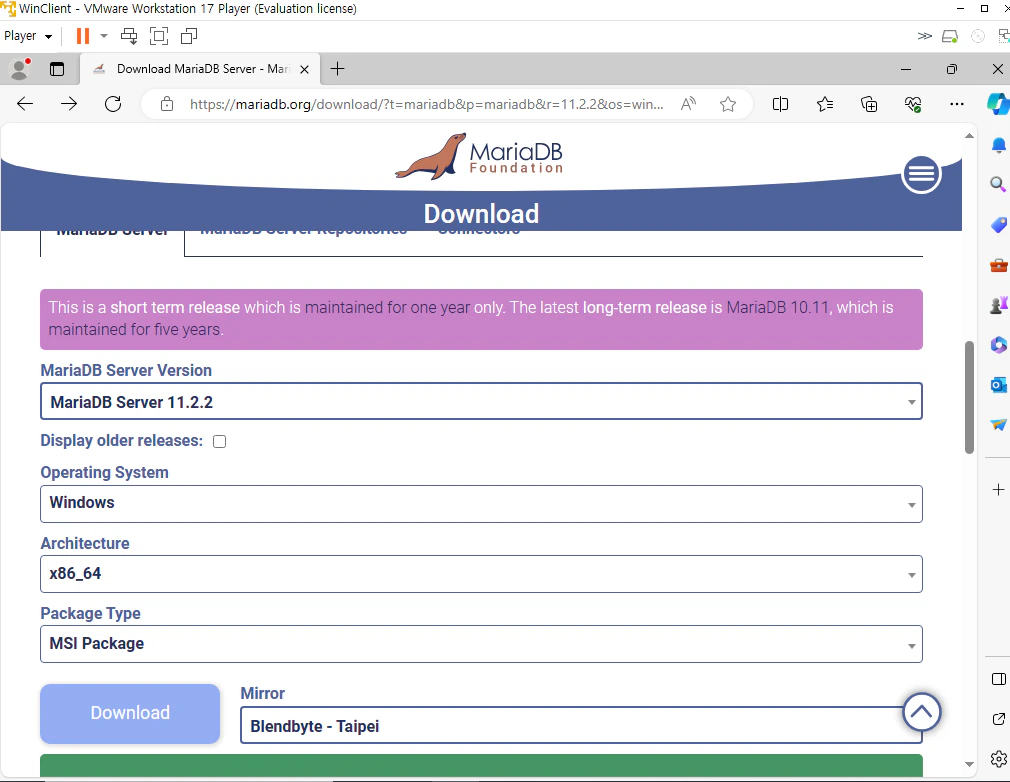Open Edge Collections

869,104
